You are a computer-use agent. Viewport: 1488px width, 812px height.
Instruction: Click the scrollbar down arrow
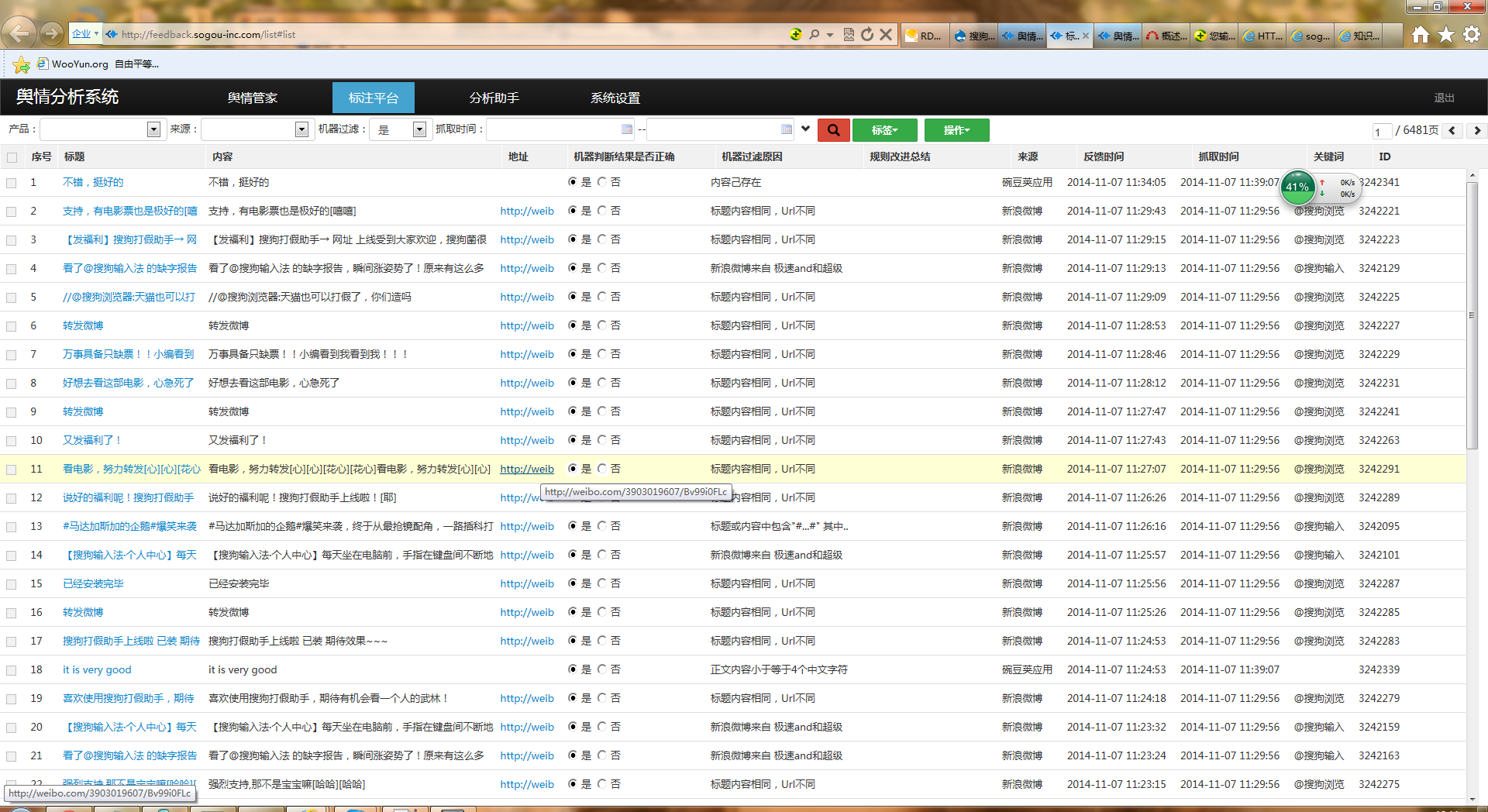1472,799
